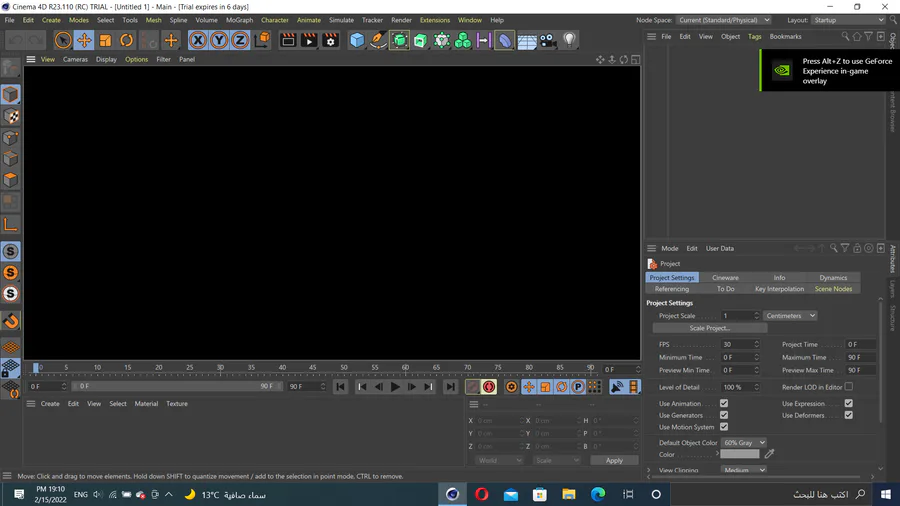Open the Simulate menu
Image resolution: width=900 pixels, height=506 pixels.
[x=341, y=20]
